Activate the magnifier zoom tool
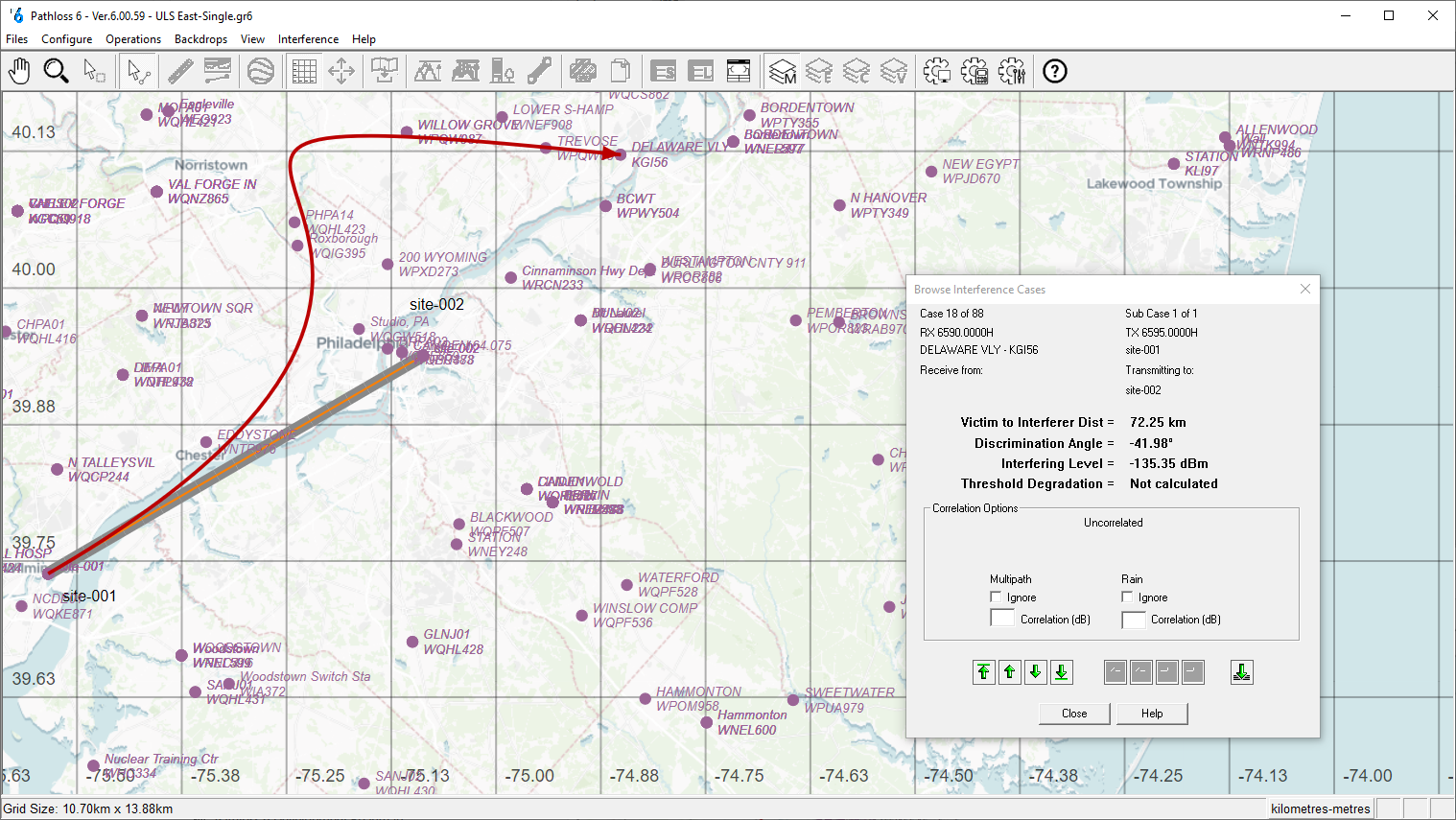 pos(56,71)
